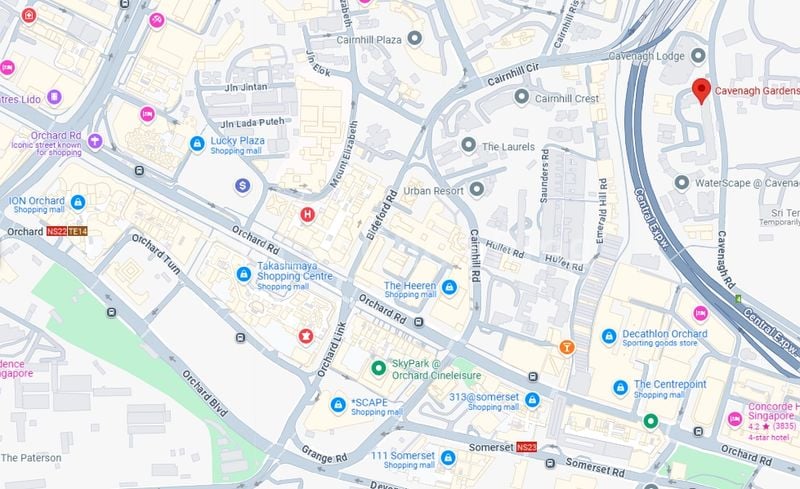Open the SkyPark @ Orchard Cineleisure green marker
The image size is (800, 489).
[378, 368]
